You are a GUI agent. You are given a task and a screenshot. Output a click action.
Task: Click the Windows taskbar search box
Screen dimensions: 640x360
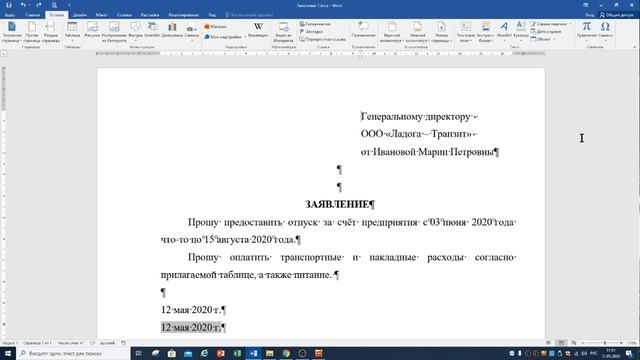click(73, 353)
